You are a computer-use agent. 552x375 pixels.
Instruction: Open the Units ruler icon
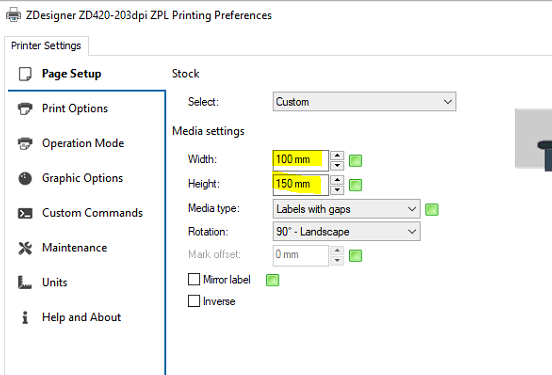pos(25,282)
